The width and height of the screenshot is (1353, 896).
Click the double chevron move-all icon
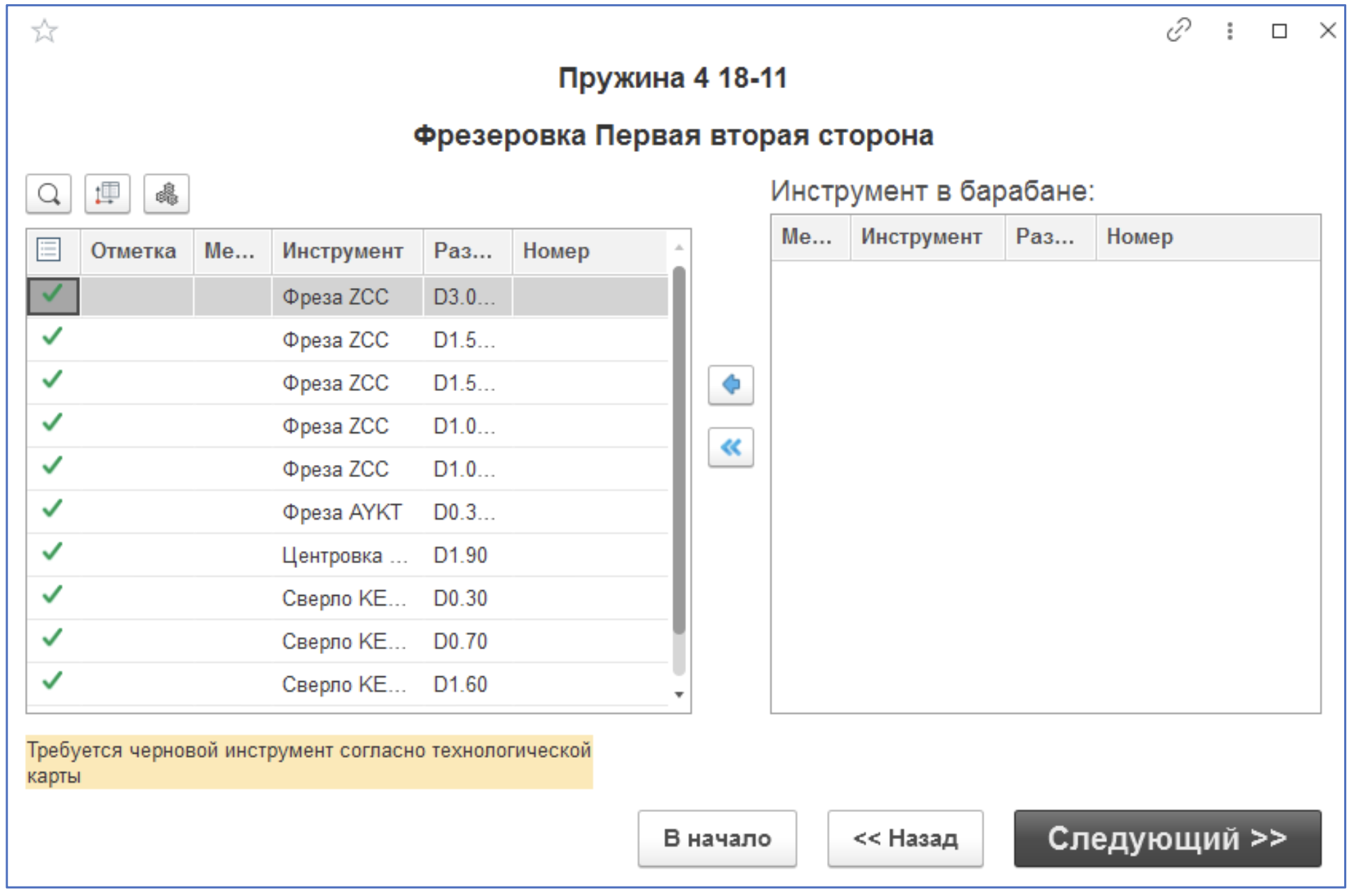tap(732, 447)
